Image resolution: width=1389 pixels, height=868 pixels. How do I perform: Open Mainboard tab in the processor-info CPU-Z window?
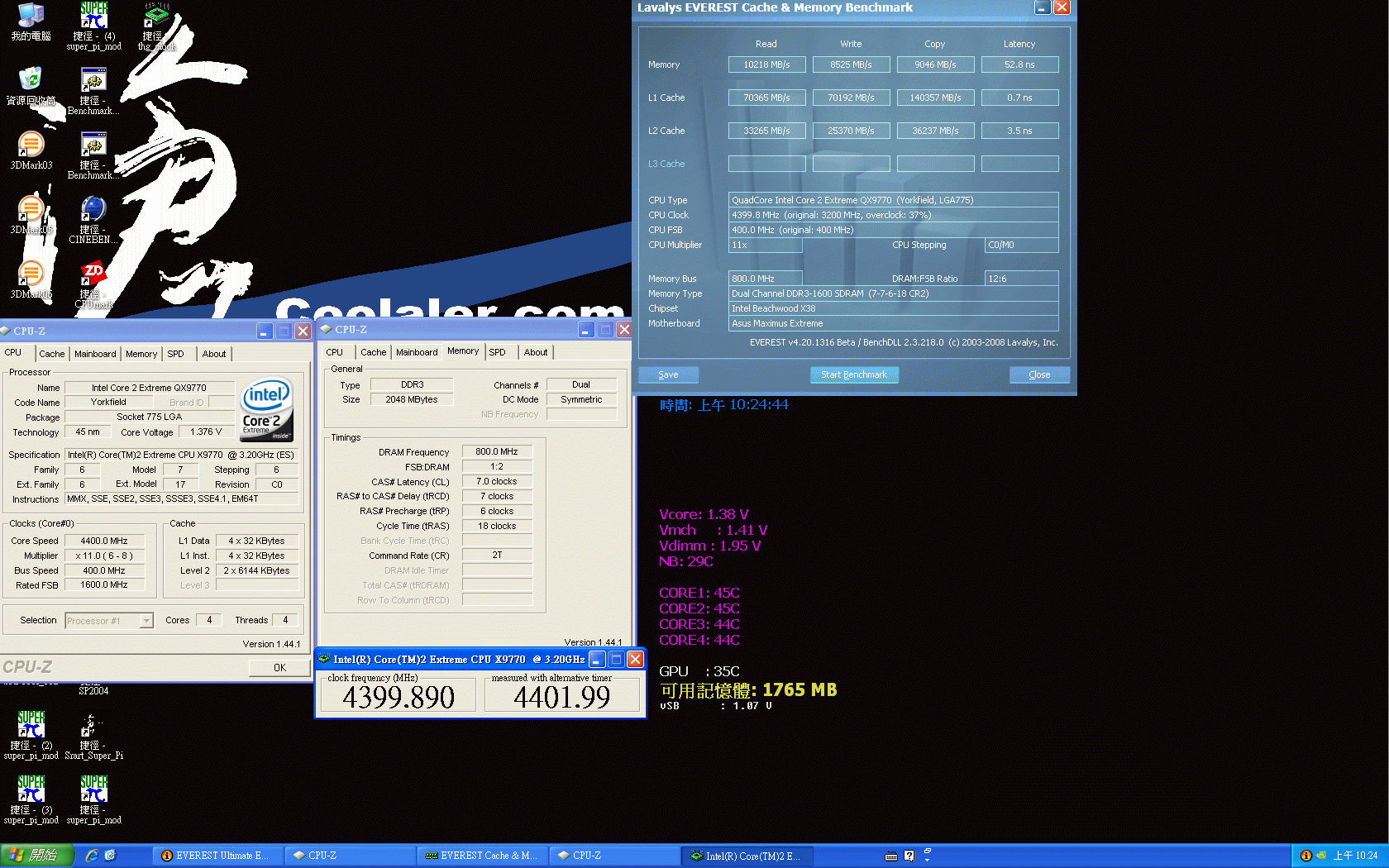coord(95,354)
